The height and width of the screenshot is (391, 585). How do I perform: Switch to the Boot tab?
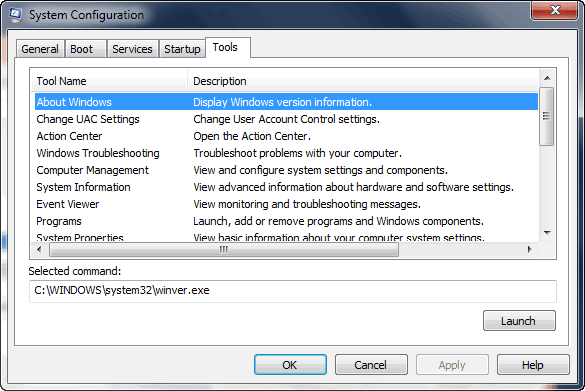[x=86, y=49]
